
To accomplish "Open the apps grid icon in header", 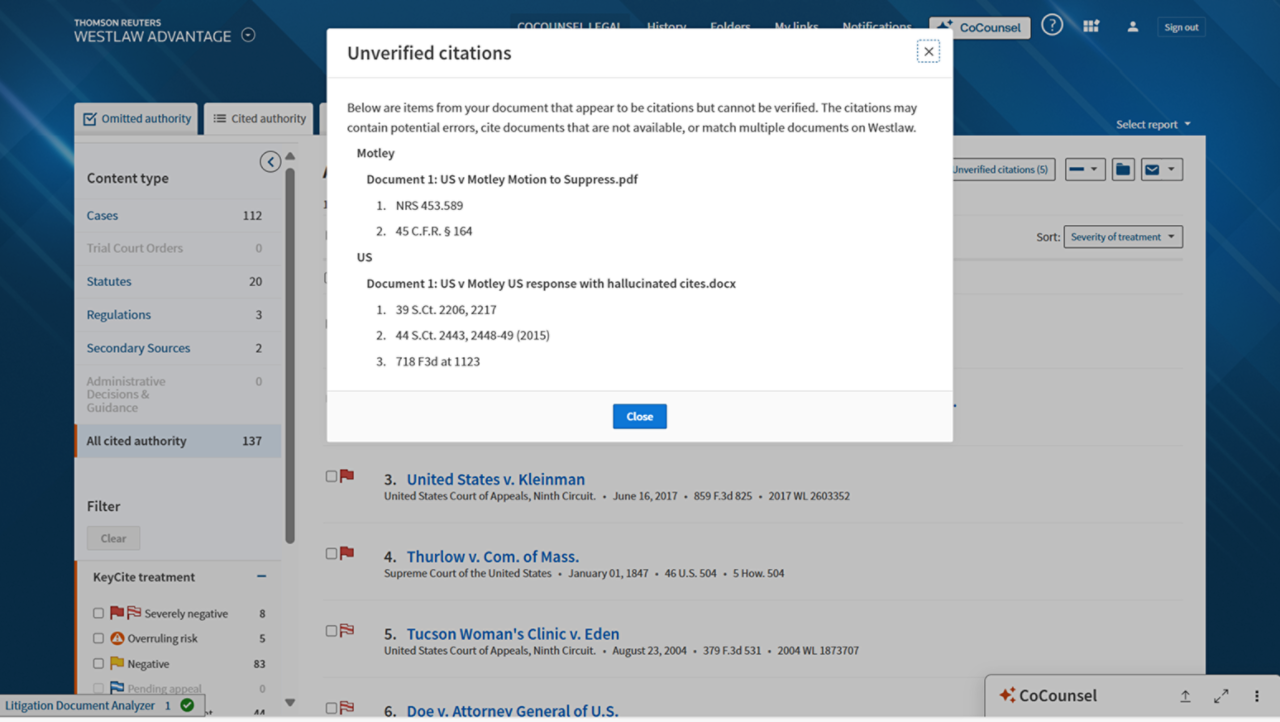I will tap(1091, 27).
